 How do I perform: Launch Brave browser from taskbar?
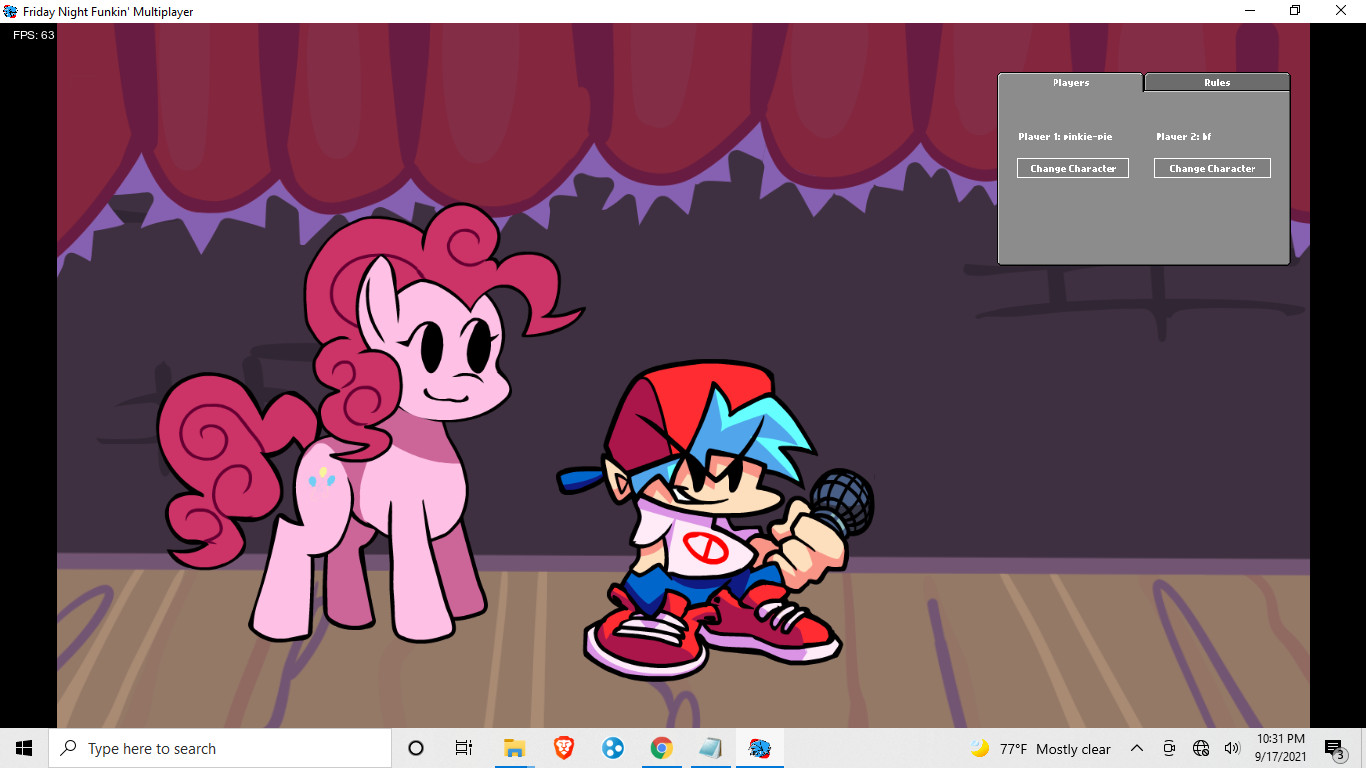coord(564,748)
